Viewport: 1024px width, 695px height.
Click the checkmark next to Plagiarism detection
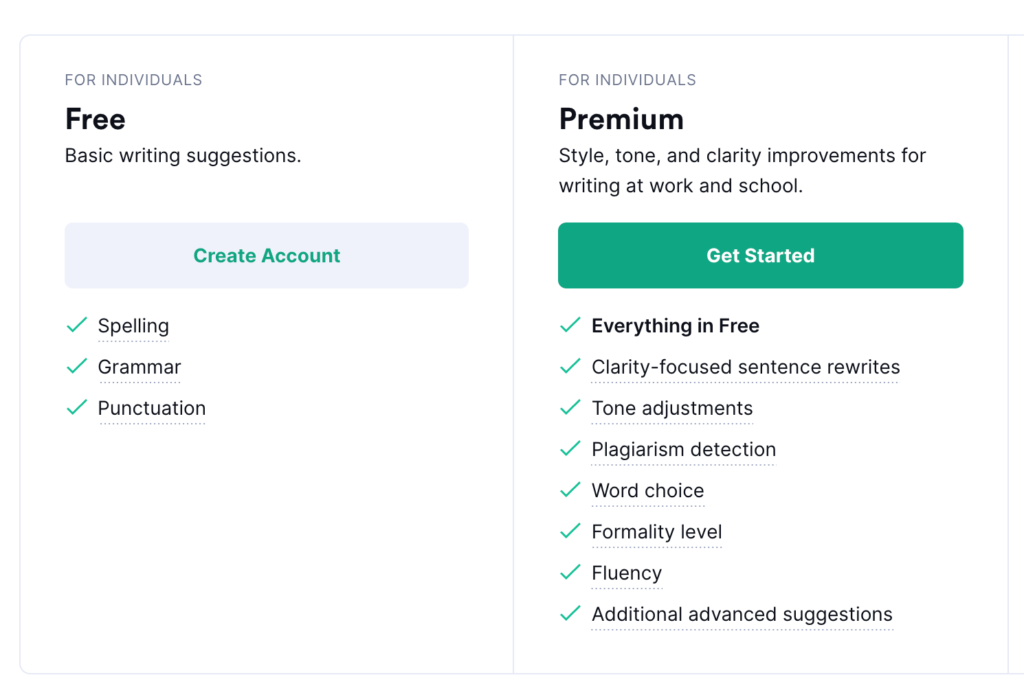coord(570,448)
